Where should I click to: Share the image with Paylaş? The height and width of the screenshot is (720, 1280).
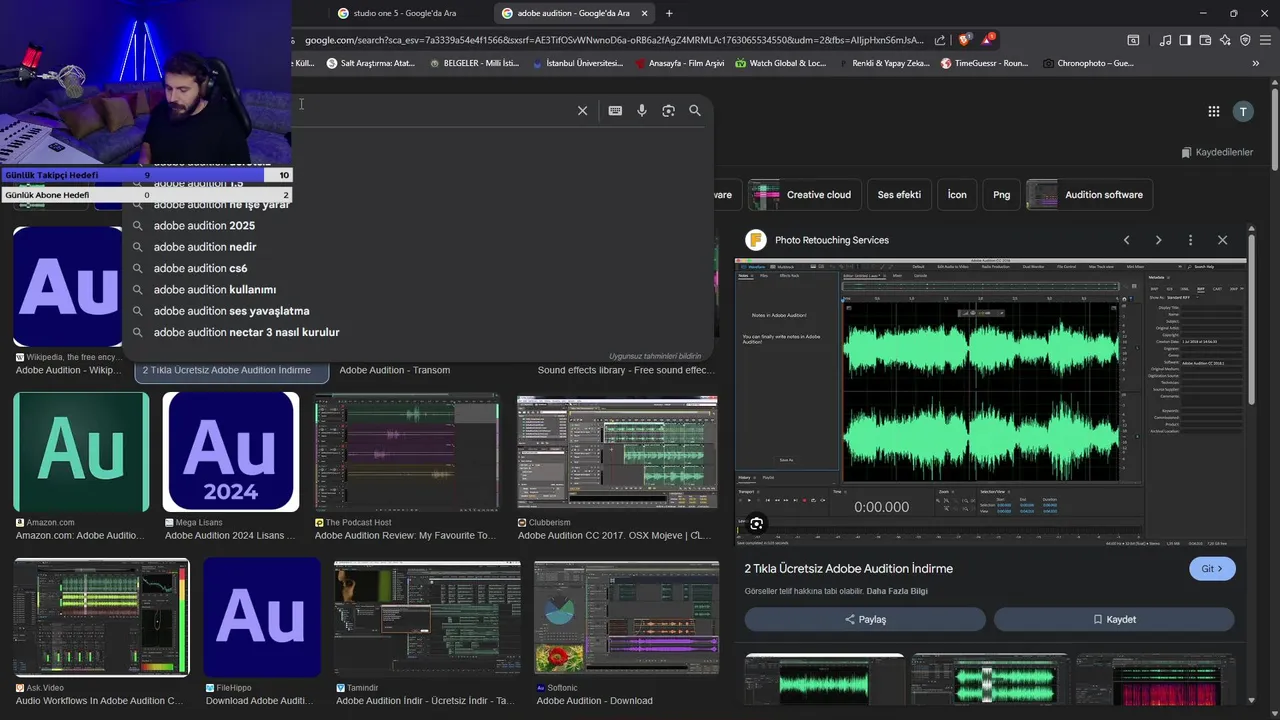click(865, 619)
